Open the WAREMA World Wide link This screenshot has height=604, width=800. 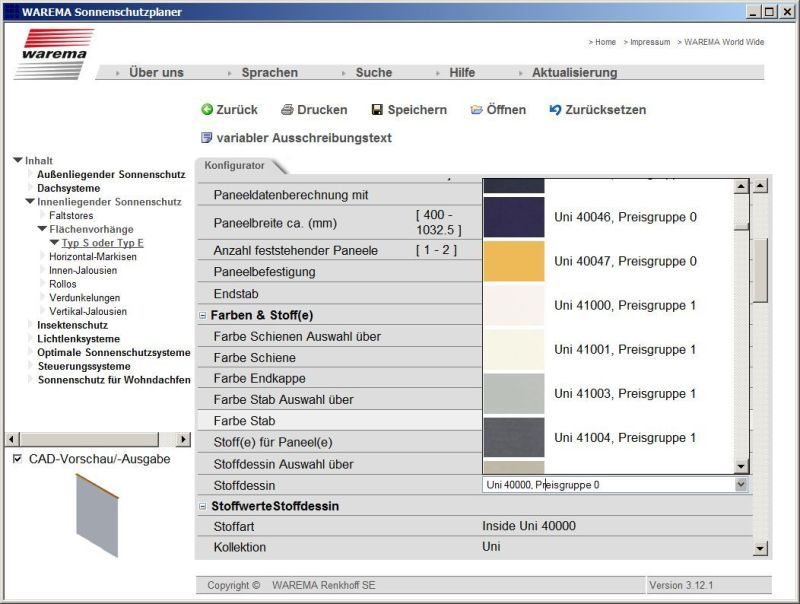[724, 42]
